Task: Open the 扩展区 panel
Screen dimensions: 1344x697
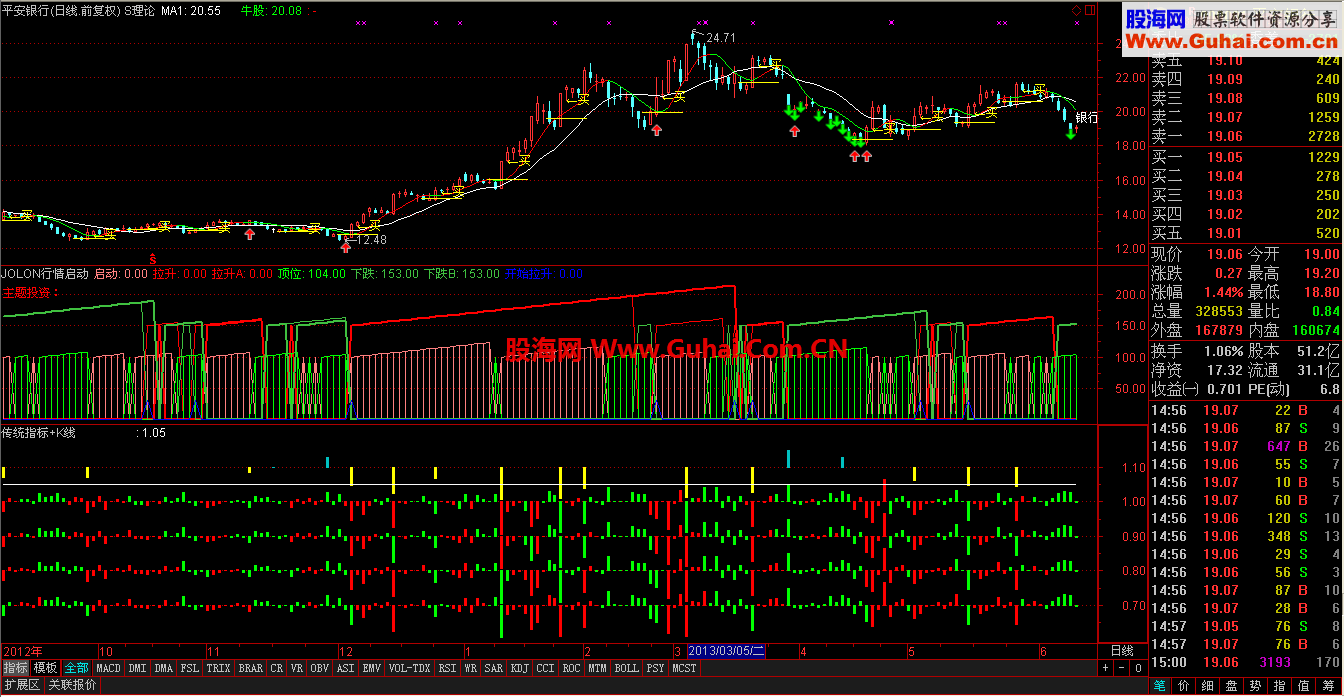Action: pyautogui.click(x=22, y=685)
